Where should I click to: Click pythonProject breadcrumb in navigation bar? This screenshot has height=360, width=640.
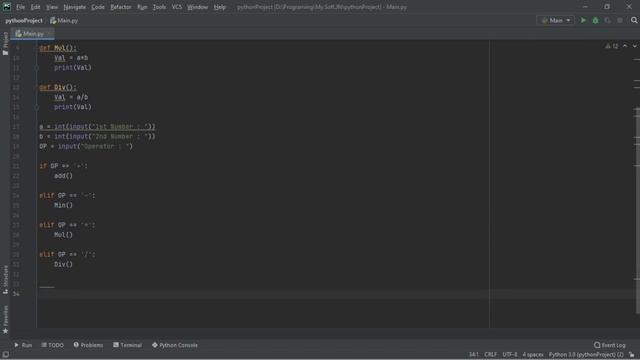point(24,20)
